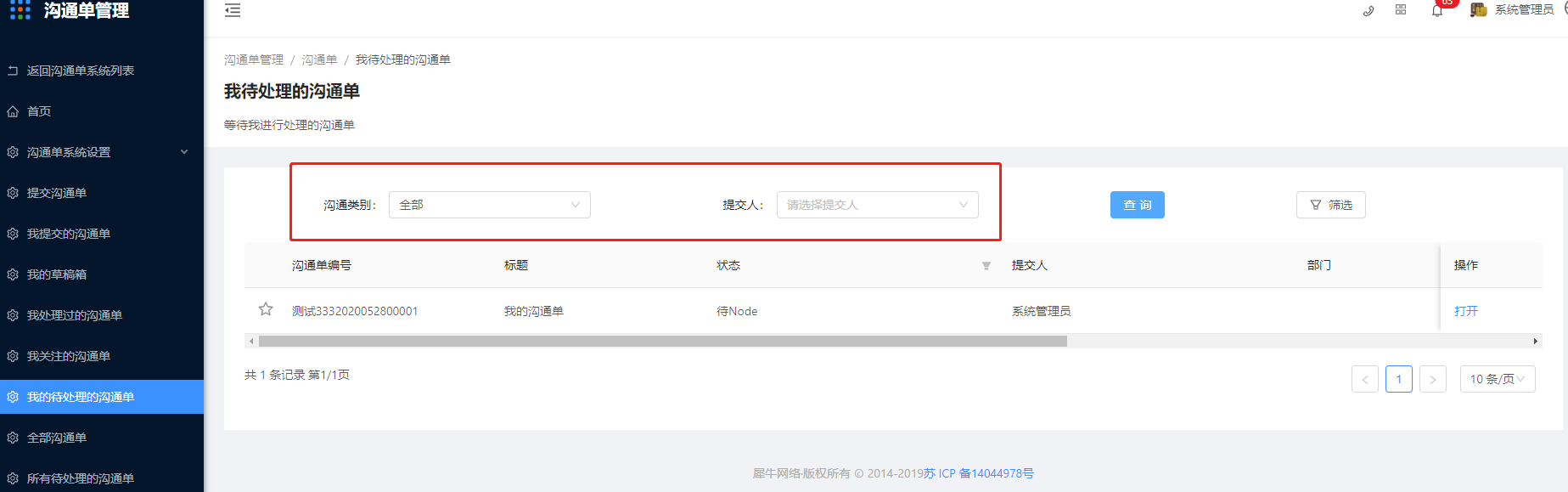The image size is (1568, 492).
Task: Open the 状态 column filter funnel icon
Action: click(x=986, y=266)
